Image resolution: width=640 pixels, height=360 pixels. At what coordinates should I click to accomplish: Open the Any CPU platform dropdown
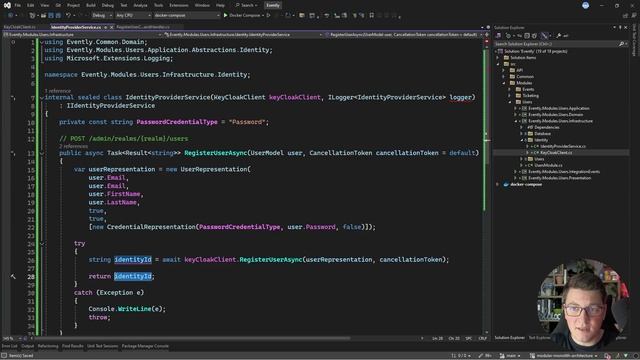coord(133,16)
